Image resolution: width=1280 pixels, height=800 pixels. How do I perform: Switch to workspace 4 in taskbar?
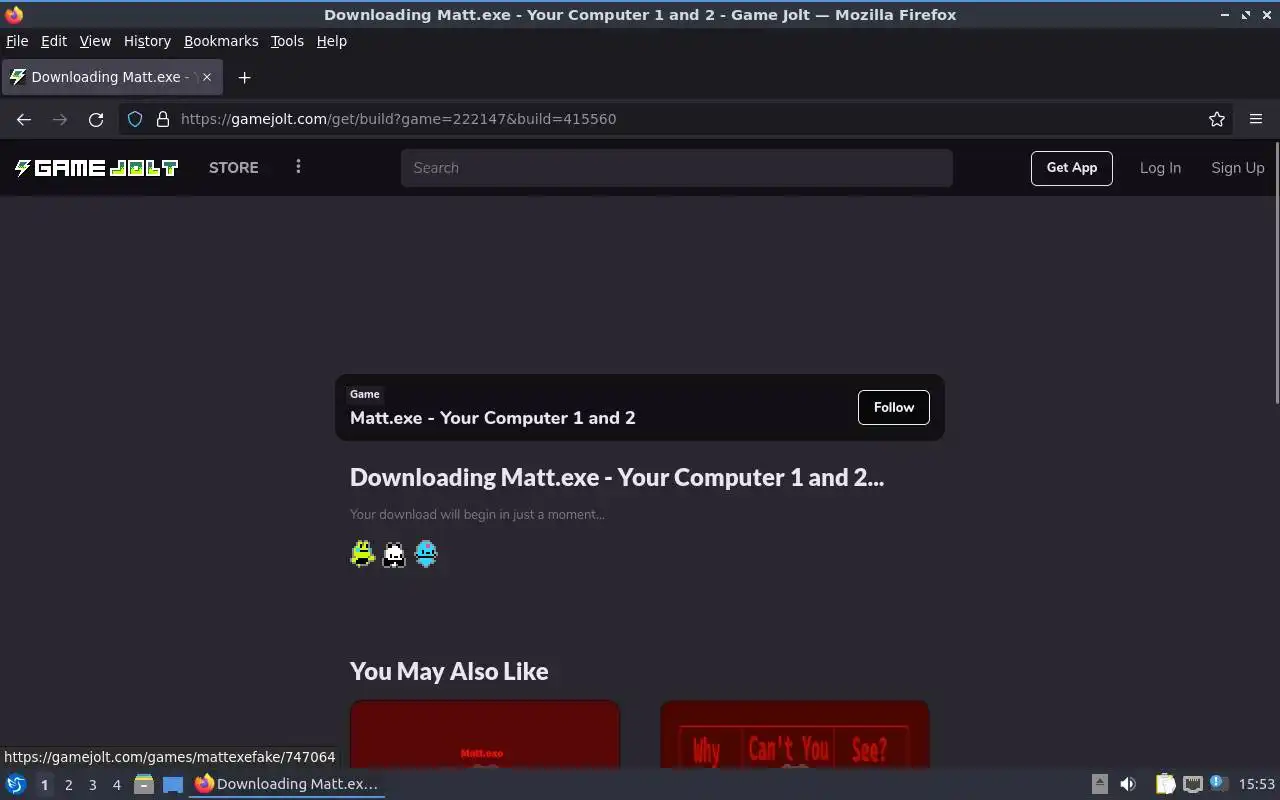pos(117,785)
